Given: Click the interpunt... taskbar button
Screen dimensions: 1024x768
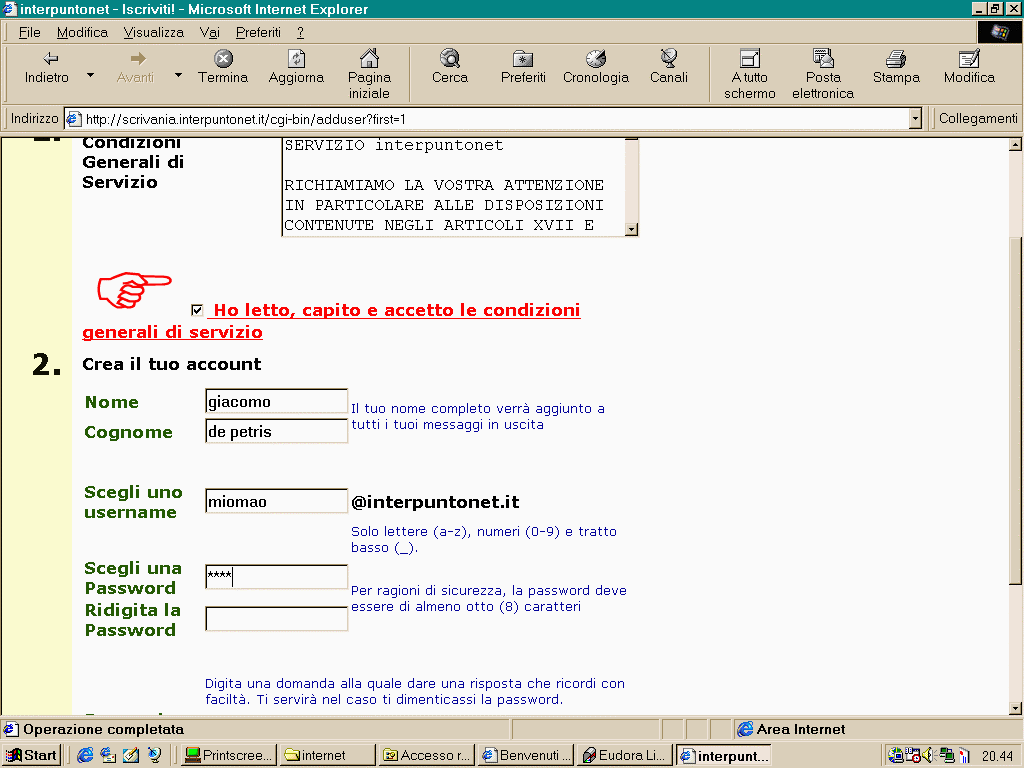Looking at the screenshot, I should tap(724, 755).
